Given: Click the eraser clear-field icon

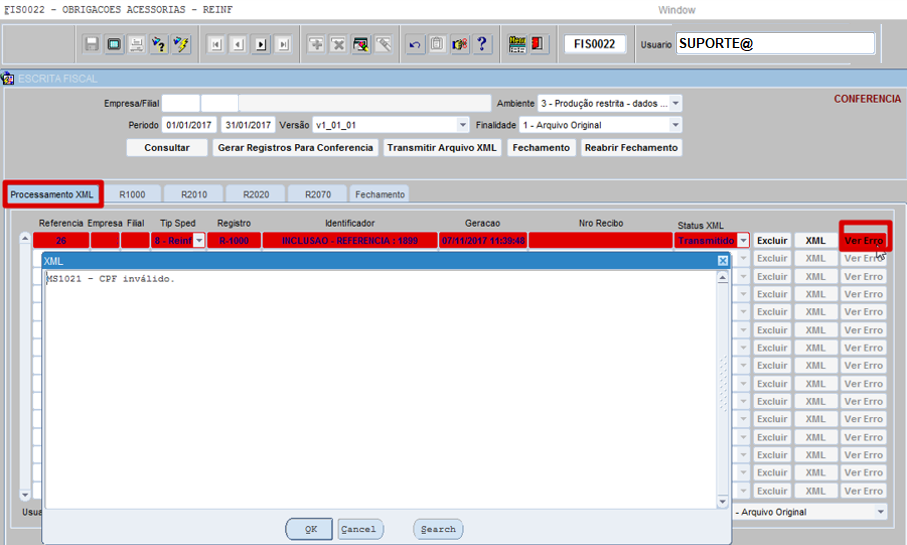Looking at the screenshot, I should tap(384, 44).
